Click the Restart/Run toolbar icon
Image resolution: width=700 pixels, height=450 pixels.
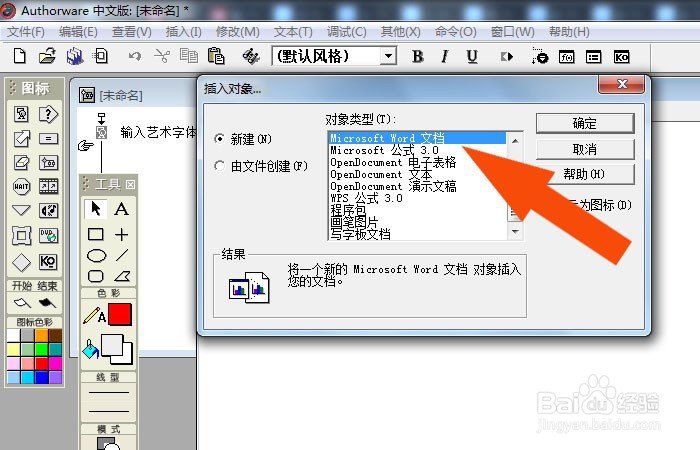pos(507,57)
